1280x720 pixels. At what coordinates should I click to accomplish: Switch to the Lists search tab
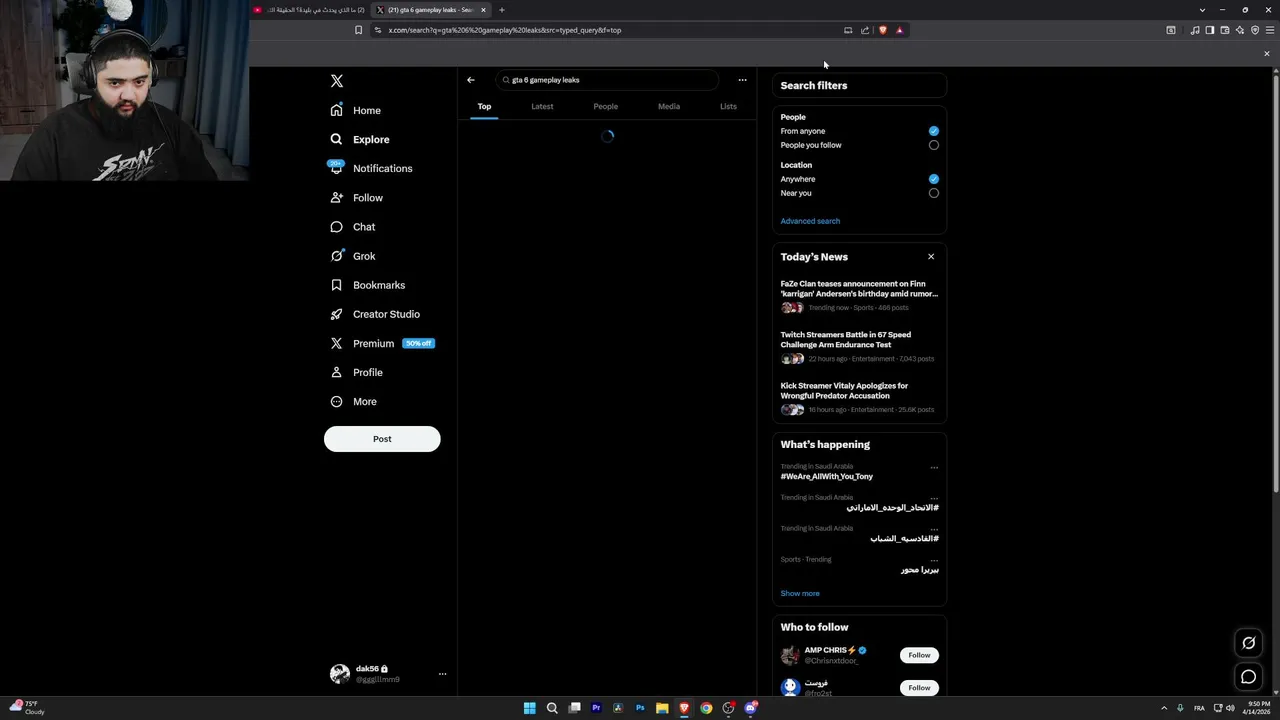pyautogui.click(x=728, y=106)
